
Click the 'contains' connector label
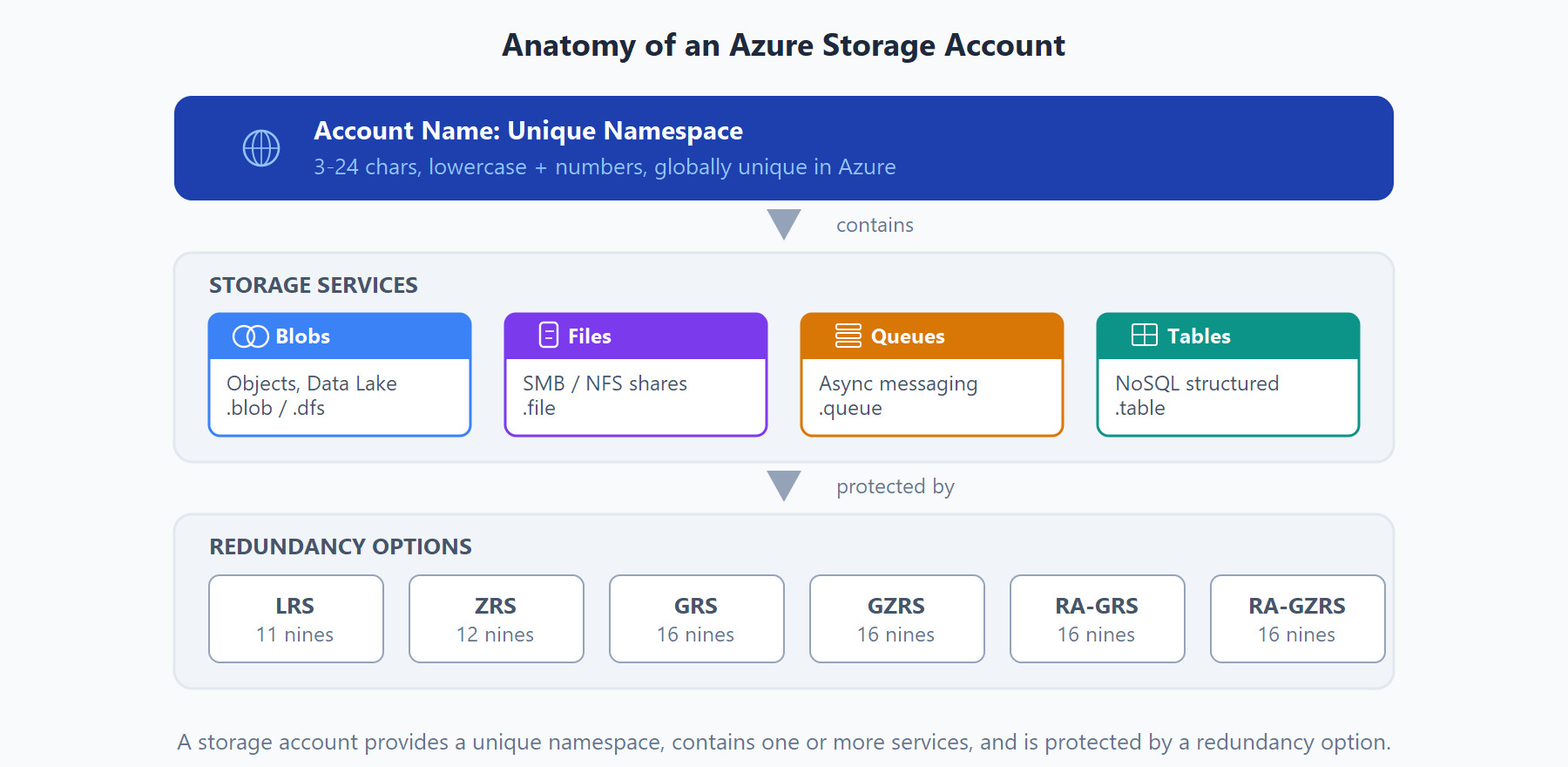[x=875, y=225]
